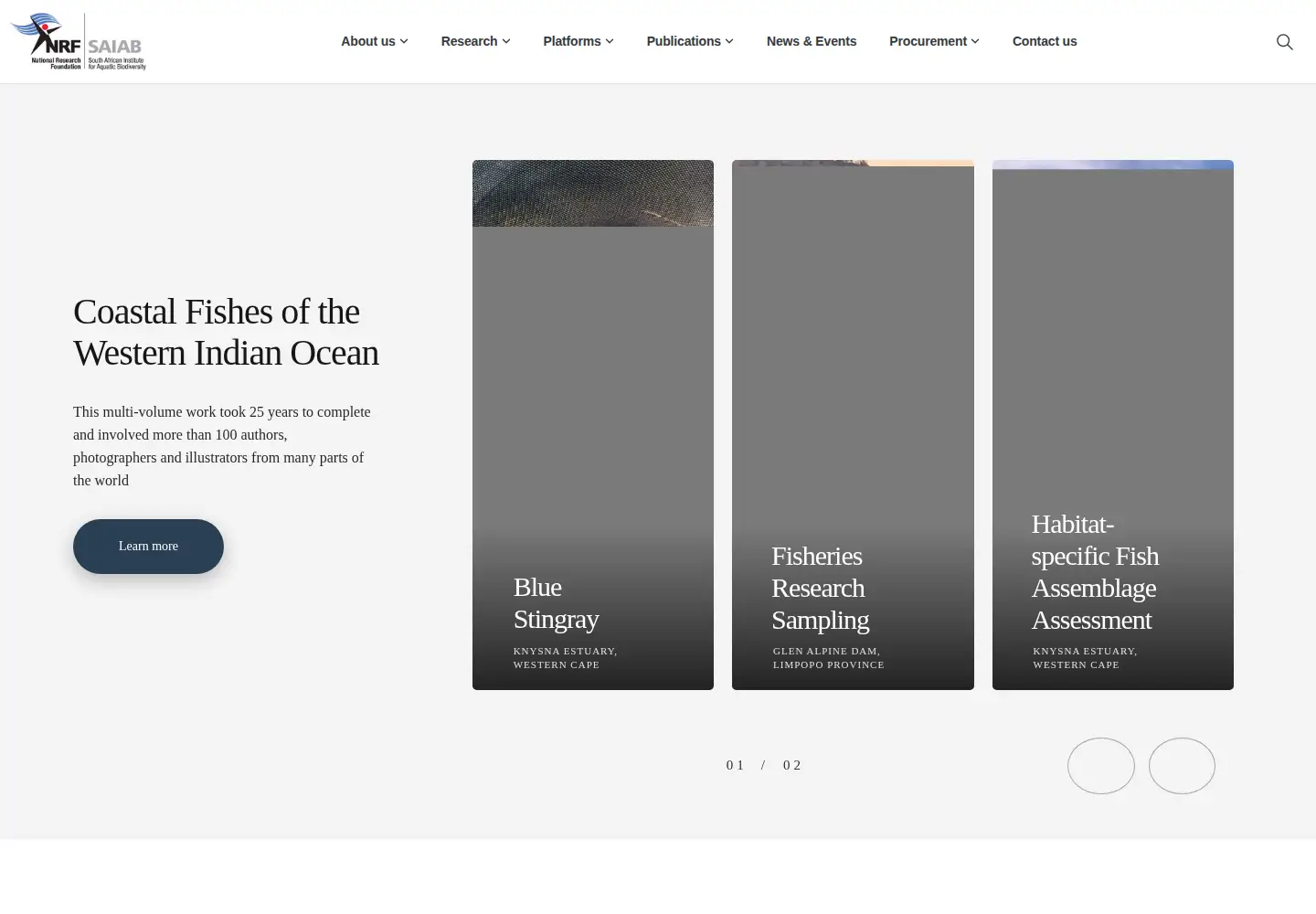Screen dimensions: 1316x914
Task: Click the "01" slide counter number
Action: click(x=736, y=765)
